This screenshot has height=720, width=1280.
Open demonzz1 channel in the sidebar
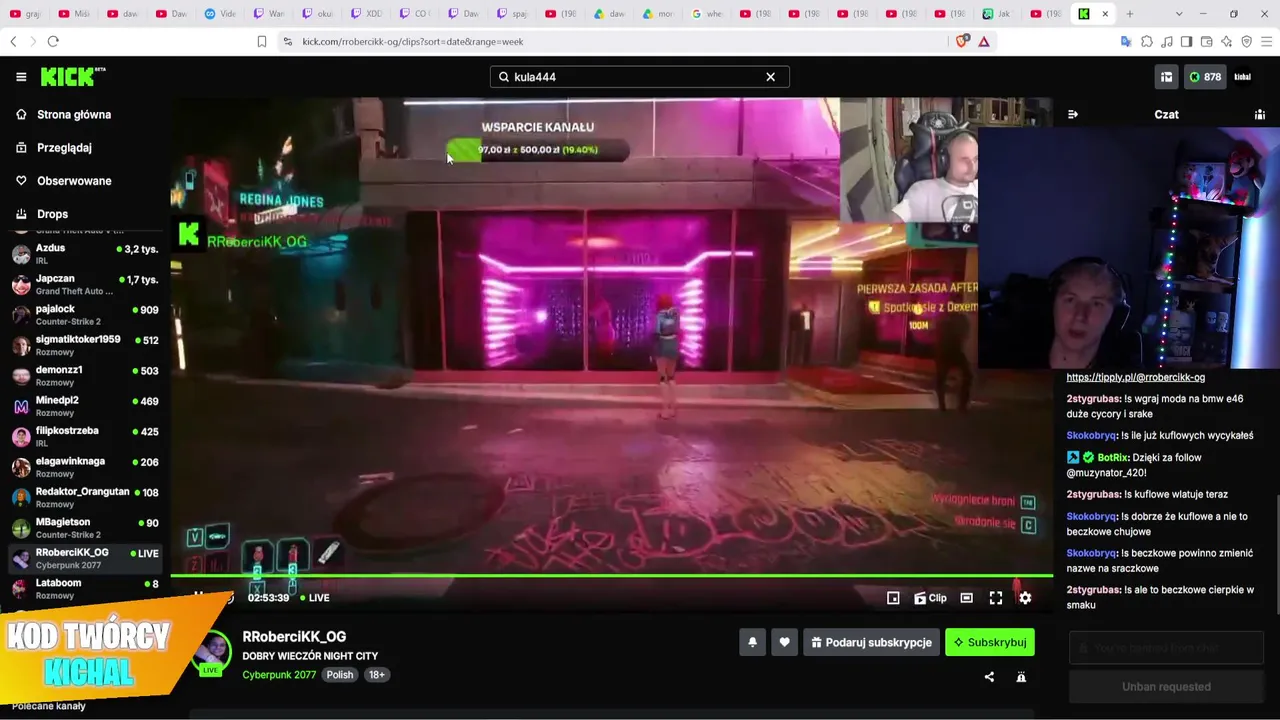point(85,376)
